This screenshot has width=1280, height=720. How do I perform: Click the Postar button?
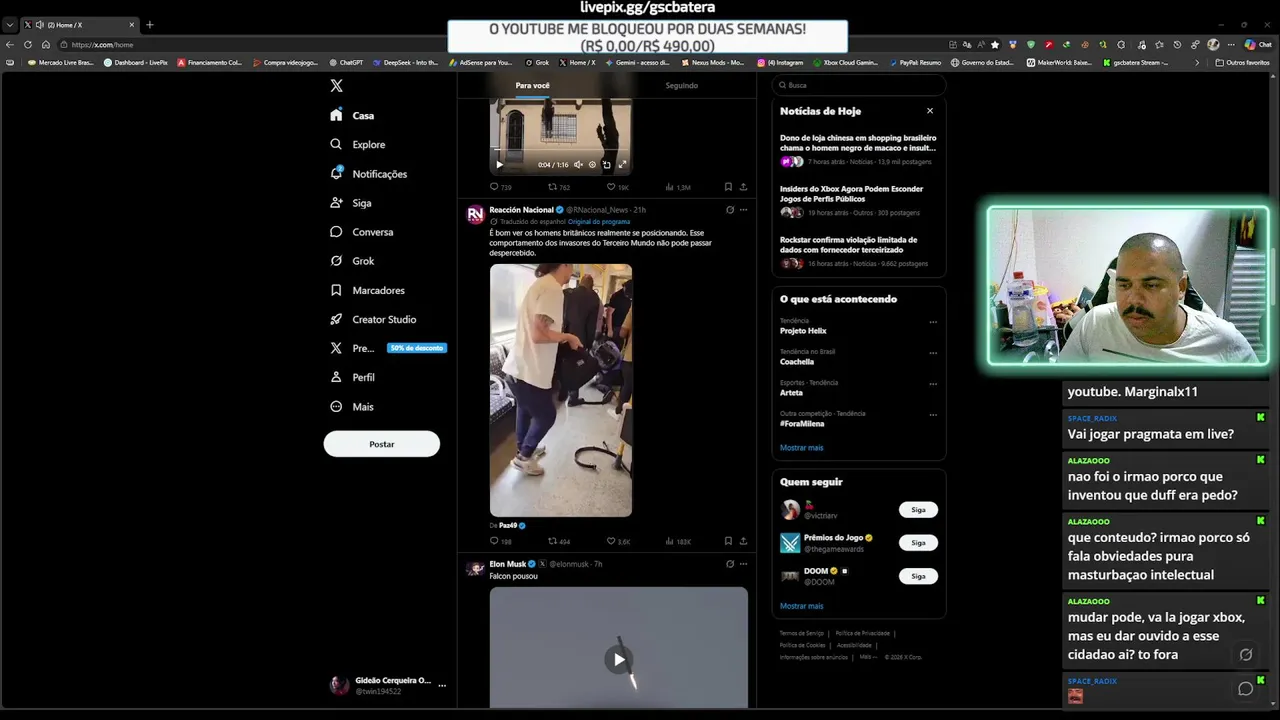[x=382, y=444]
